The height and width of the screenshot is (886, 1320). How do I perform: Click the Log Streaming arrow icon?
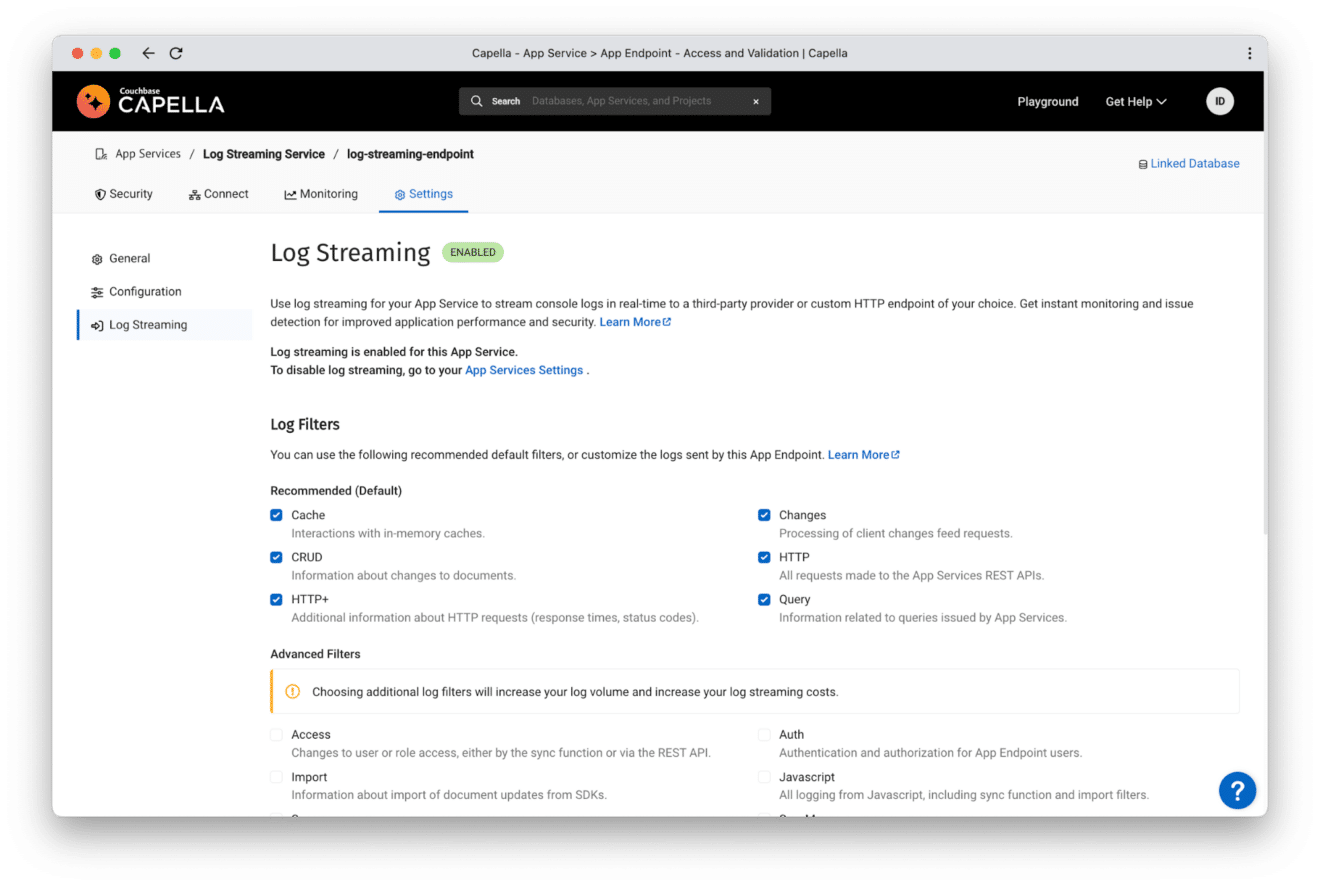point(97,324)
